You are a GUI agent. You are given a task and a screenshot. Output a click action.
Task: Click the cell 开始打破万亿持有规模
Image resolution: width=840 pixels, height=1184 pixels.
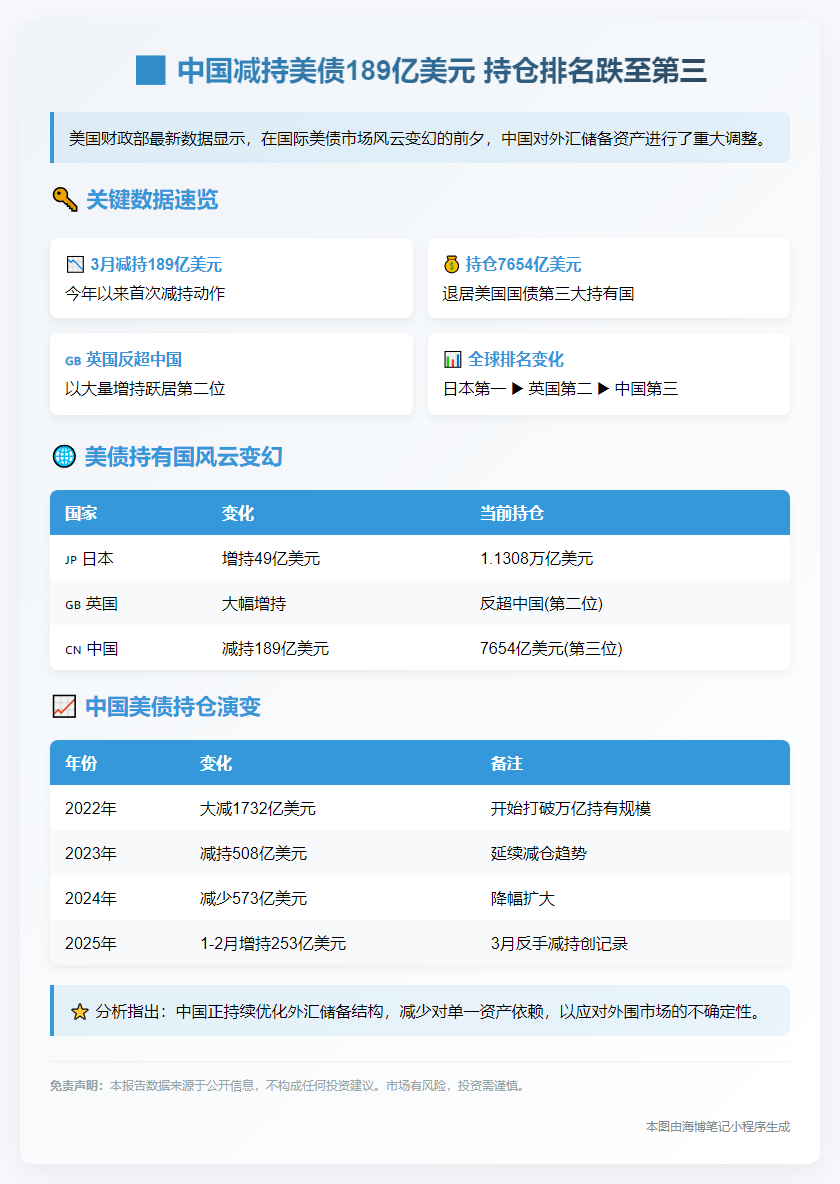(x=571, y=809)
